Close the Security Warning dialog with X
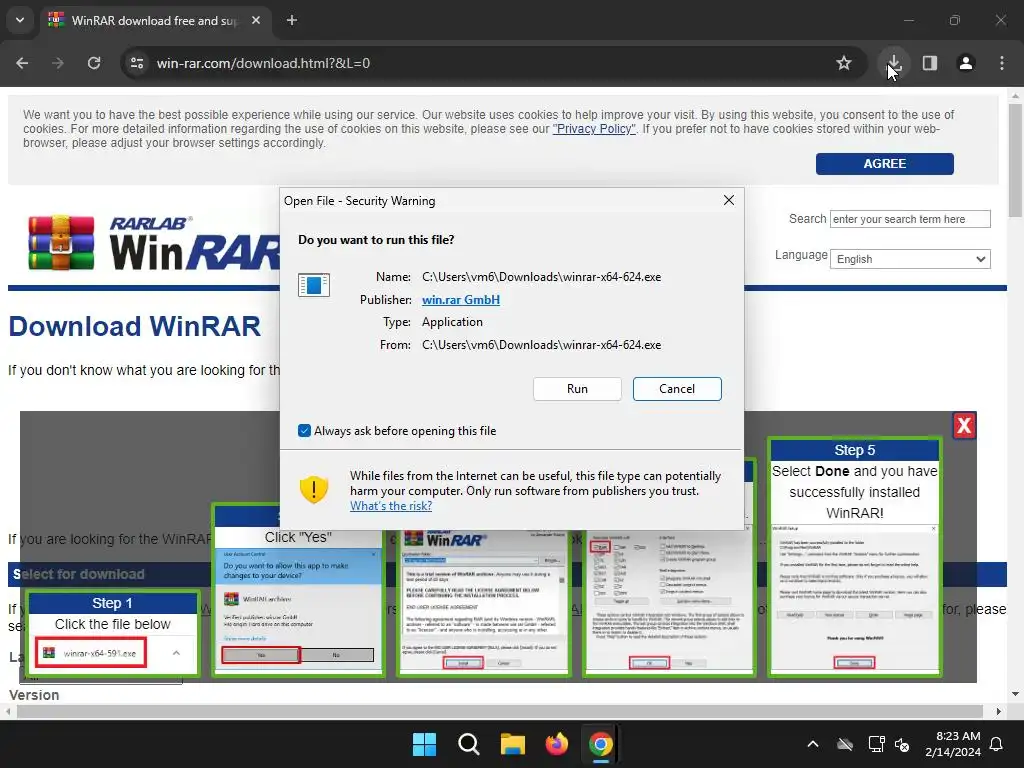 (x=729, y=200)
